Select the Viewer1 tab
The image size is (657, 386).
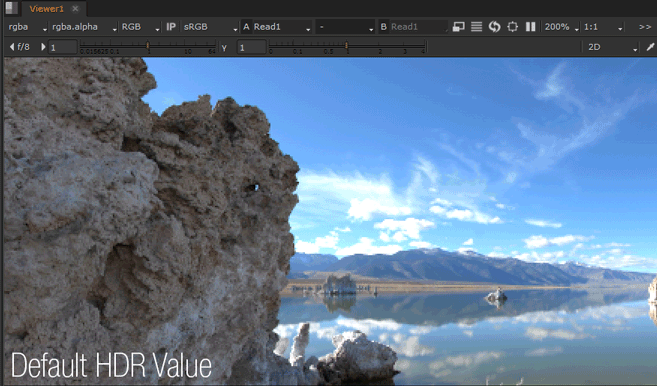tap(46, 8)
